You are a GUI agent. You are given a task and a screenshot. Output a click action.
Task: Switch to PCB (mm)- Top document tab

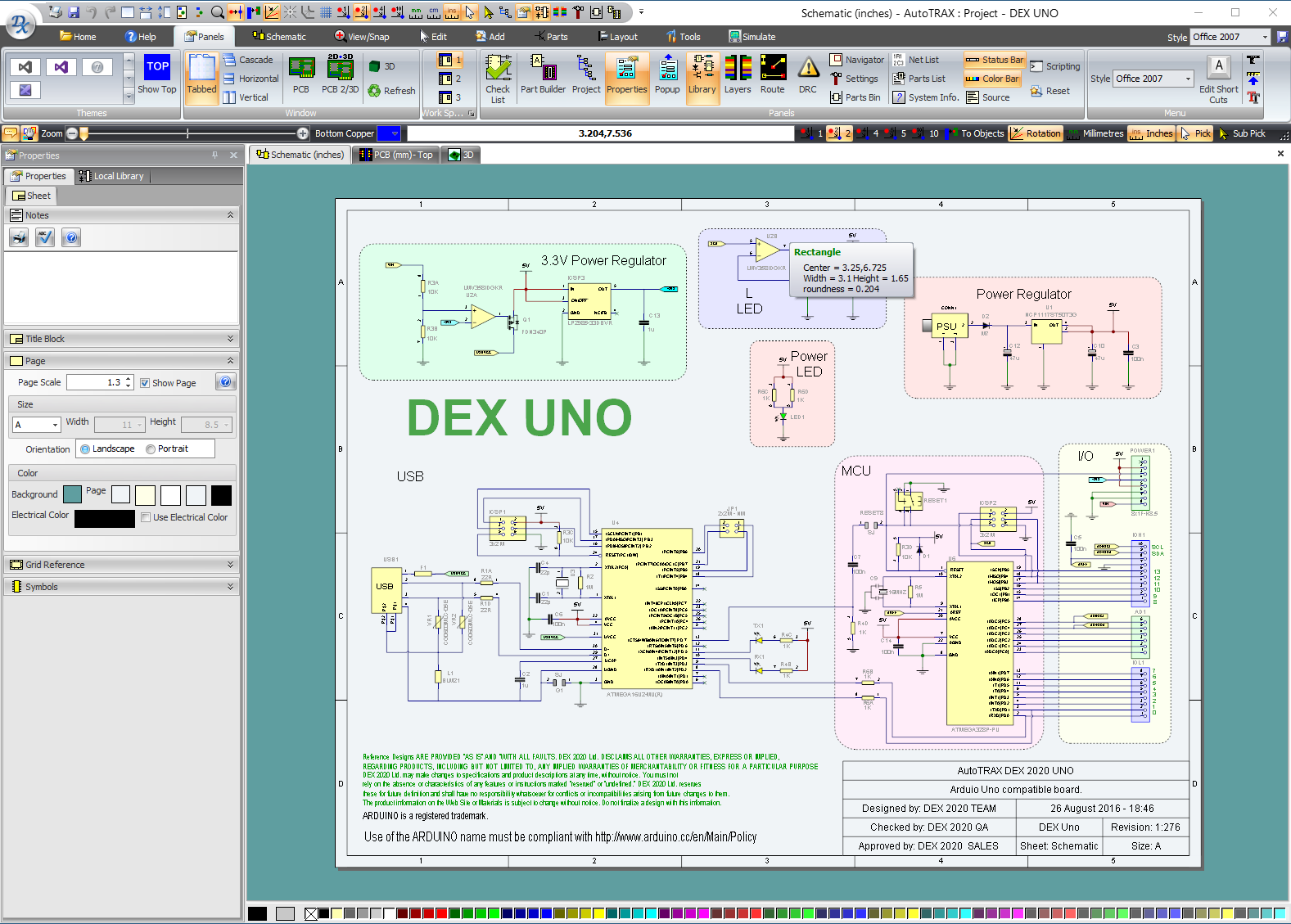tap(396, 155)
